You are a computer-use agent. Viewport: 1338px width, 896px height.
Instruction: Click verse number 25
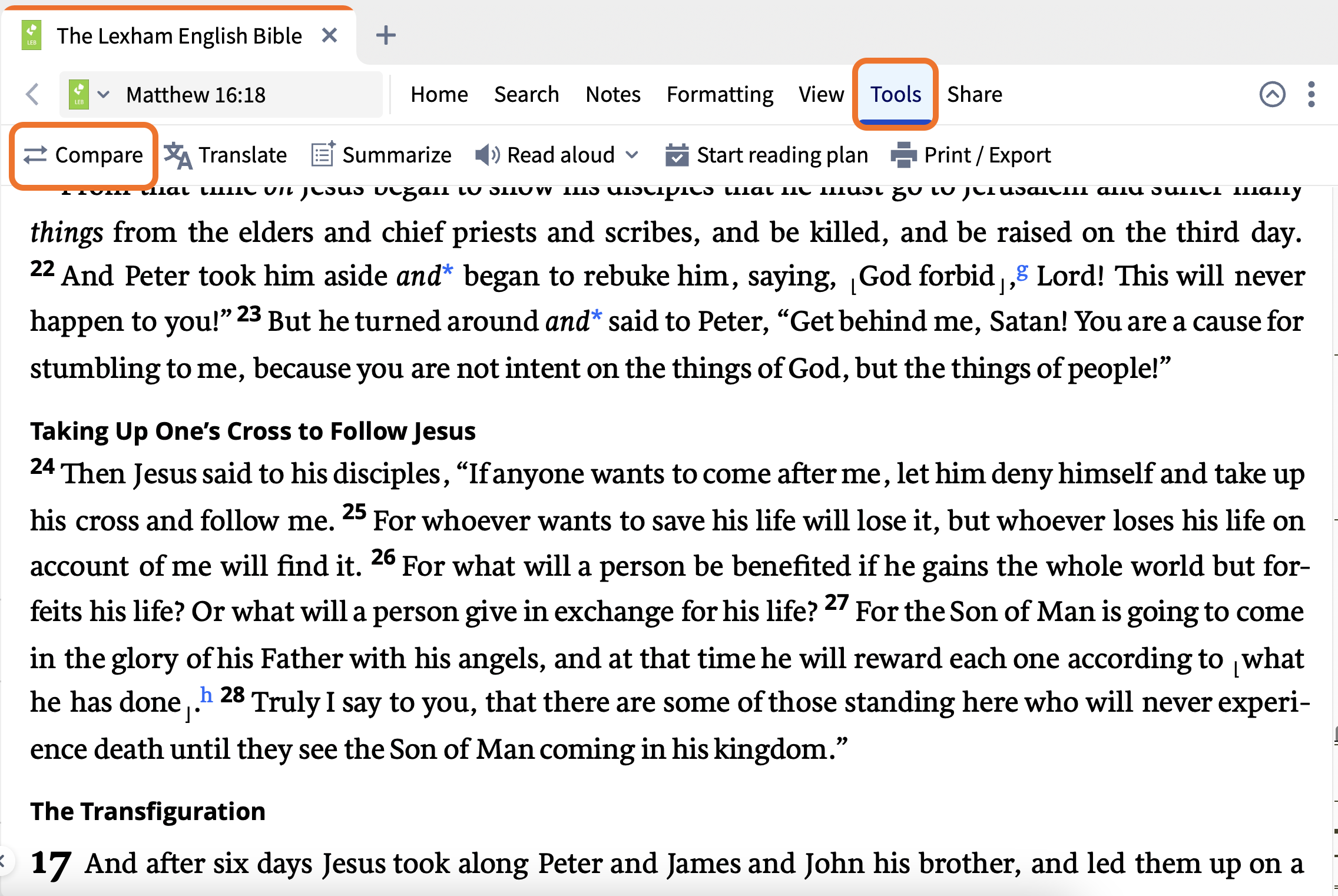point(355,512)
